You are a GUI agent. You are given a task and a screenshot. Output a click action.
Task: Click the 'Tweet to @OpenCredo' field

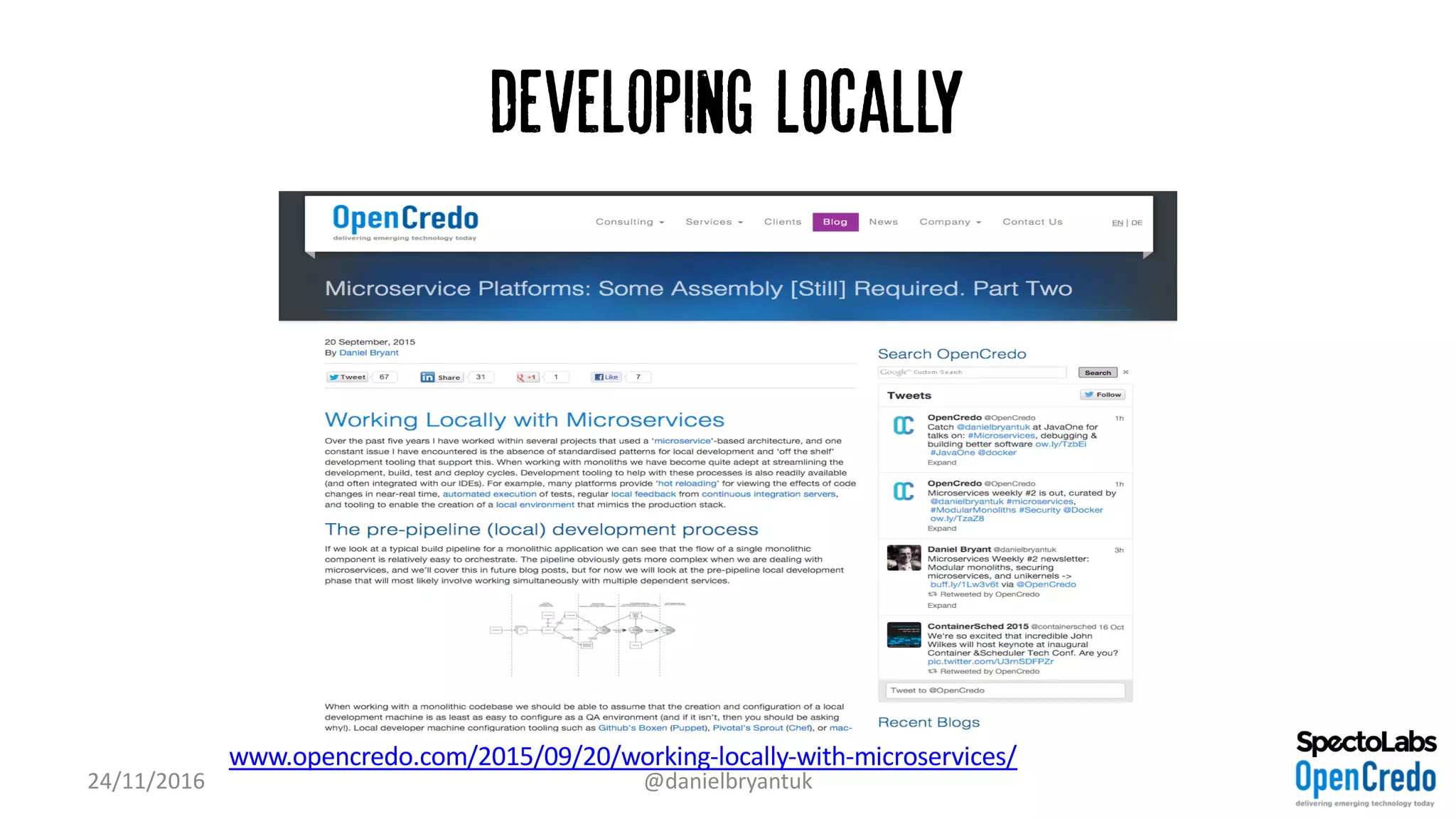pos(1005,690)
